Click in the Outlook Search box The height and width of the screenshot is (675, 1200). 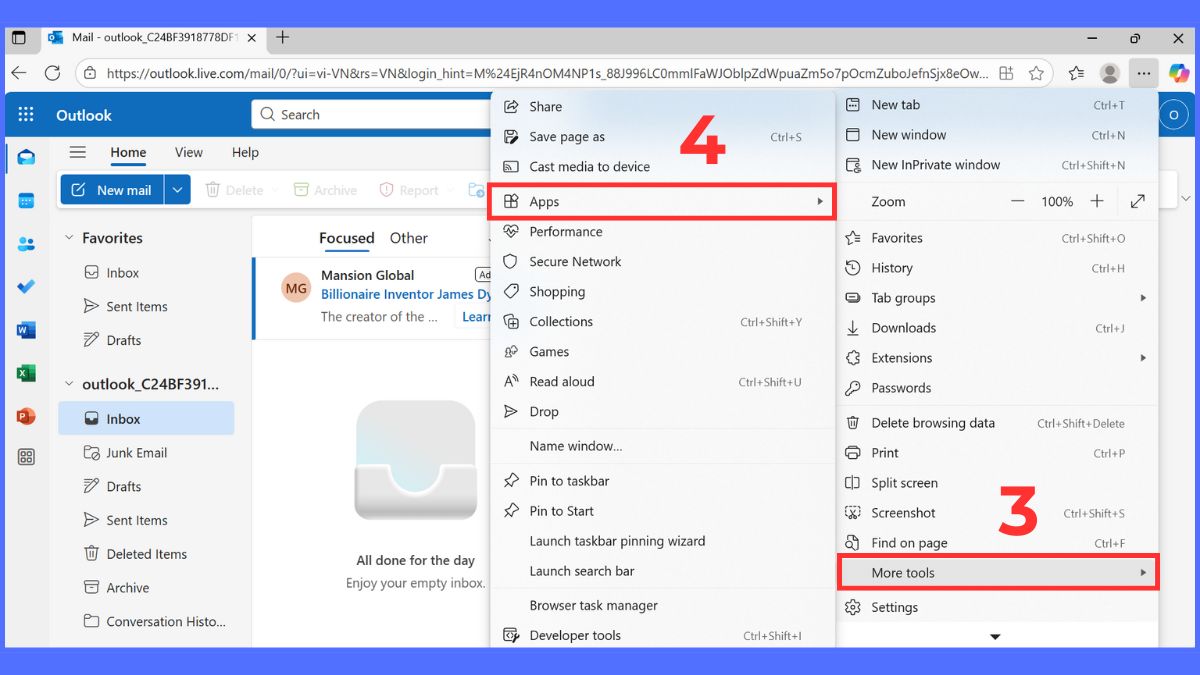tap(371, 115)
